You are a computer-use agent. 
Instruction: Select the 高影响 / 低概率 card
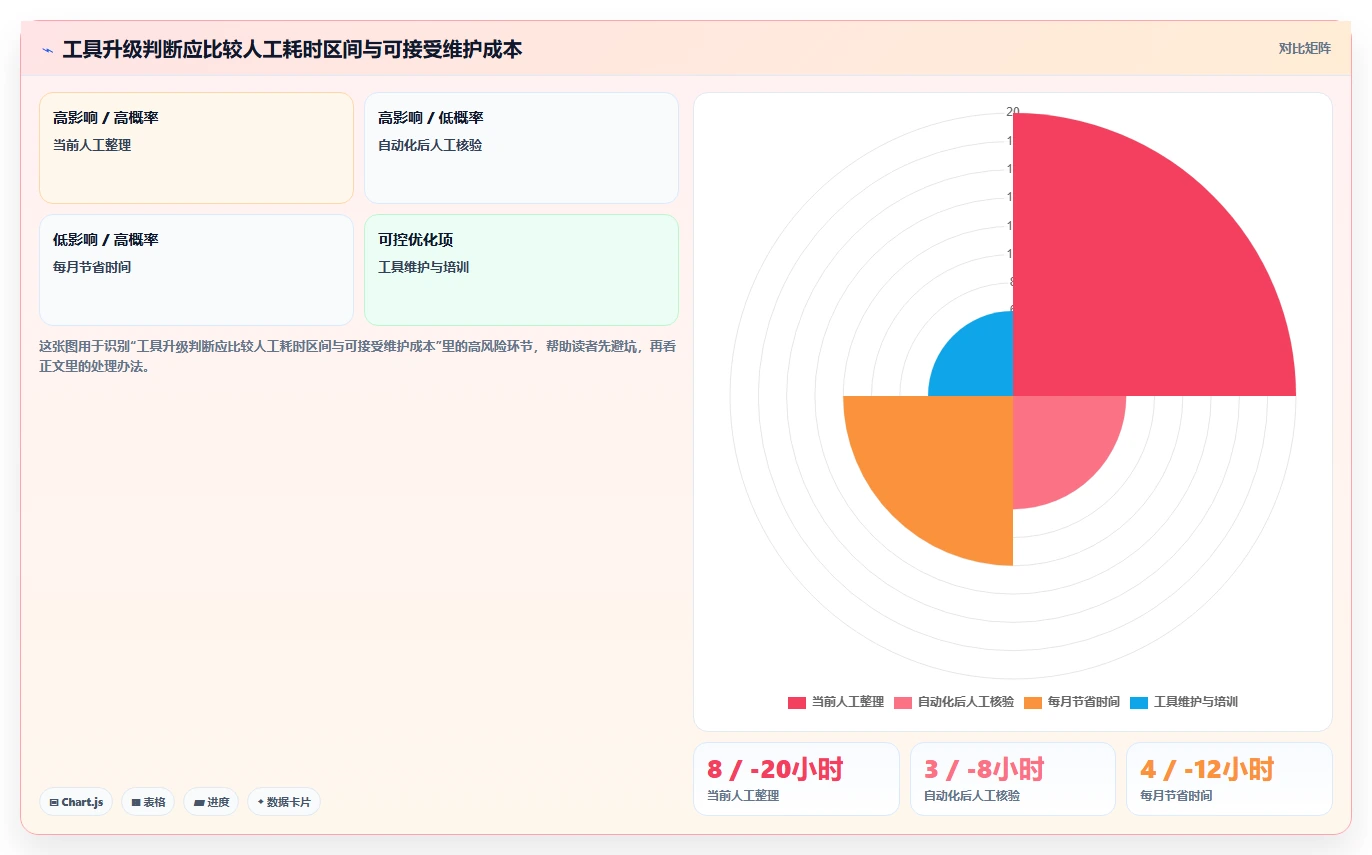tap(521, 148)
